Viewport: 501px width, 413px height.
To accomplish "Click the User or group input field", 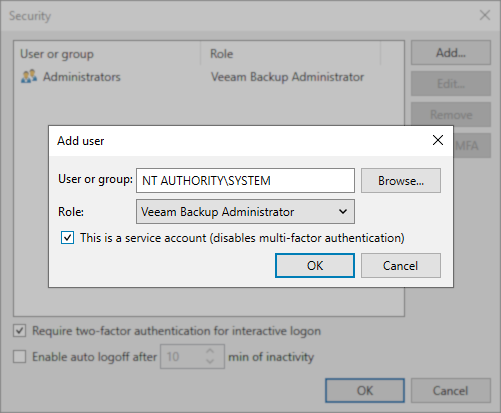I will coord(245,180).
